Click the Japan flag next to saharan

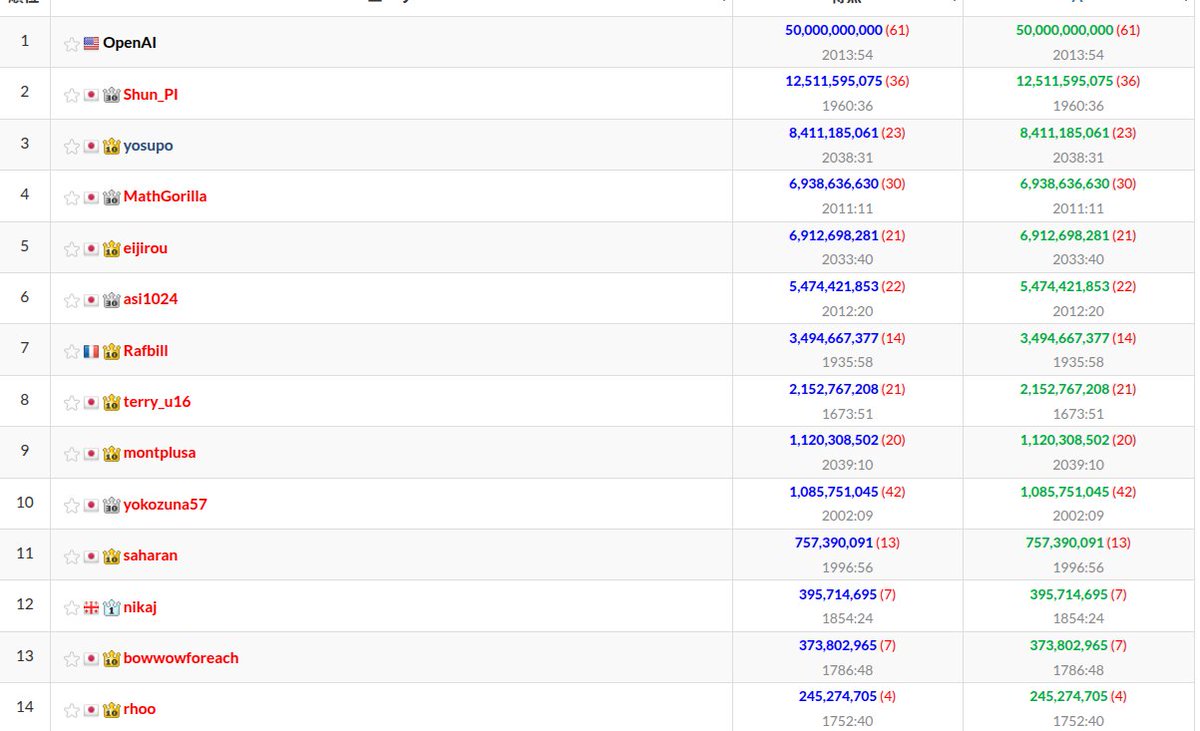pyautogui.click(x=91, y=557)
